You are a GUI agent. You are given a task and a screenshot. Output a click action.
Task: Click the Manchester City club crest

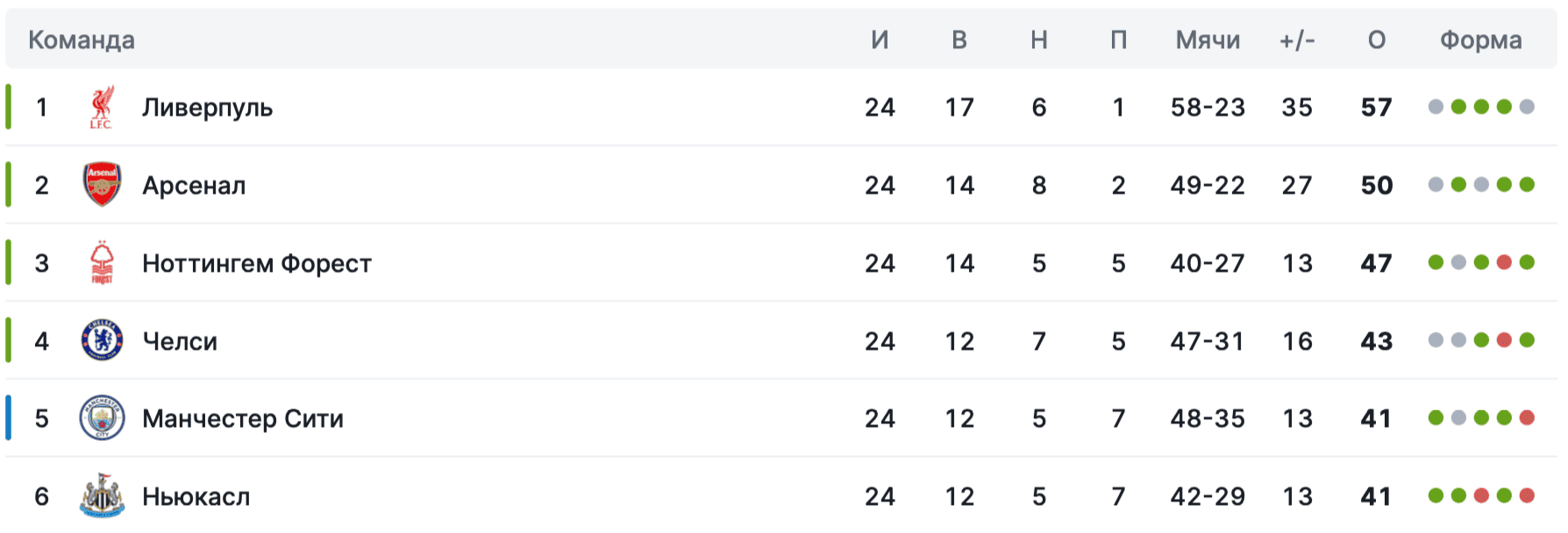(x=102, y=418)
